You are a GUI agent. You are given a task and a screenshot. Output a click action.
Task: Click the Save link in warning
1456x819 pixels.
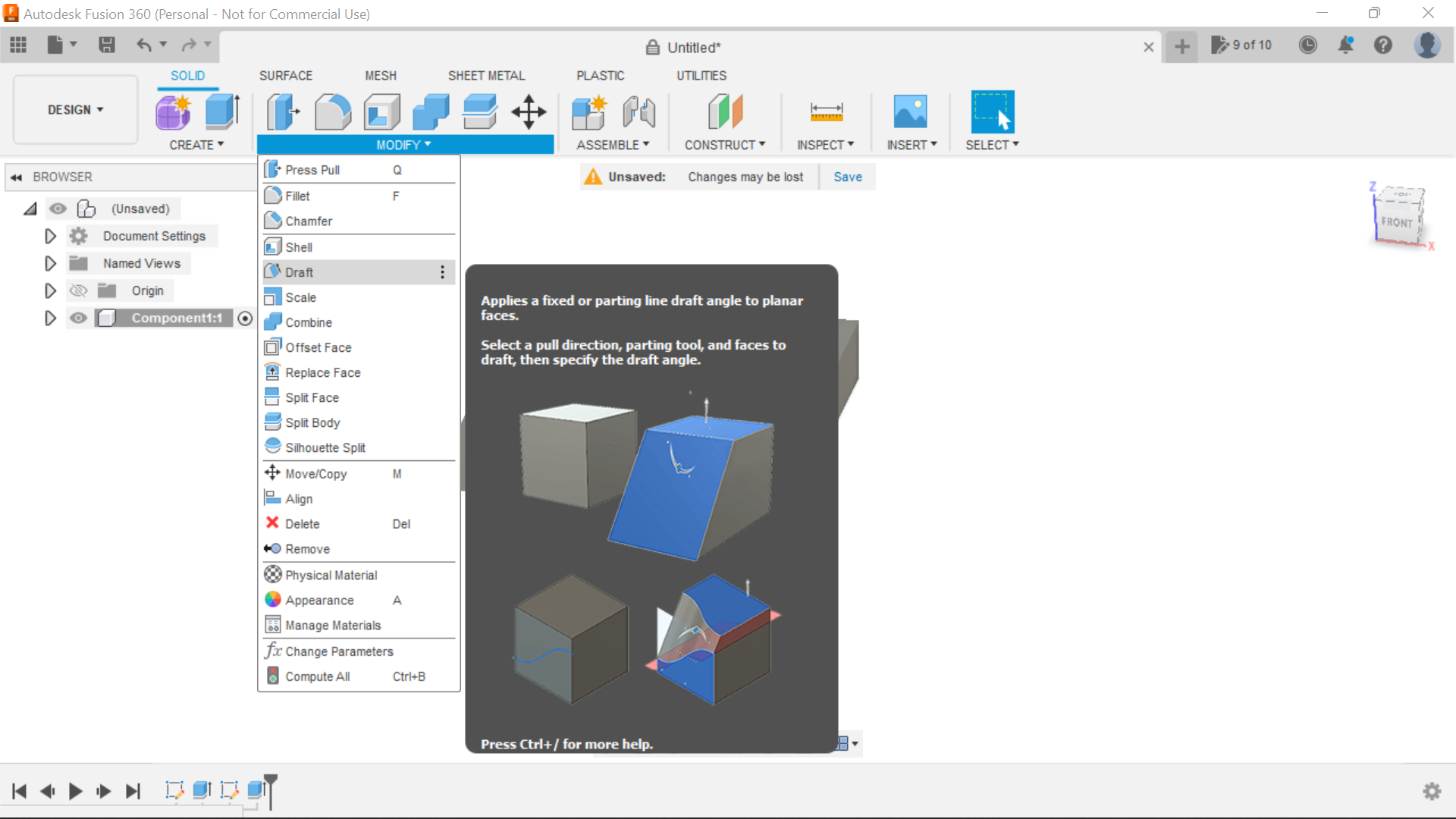(x=848, y=177)
